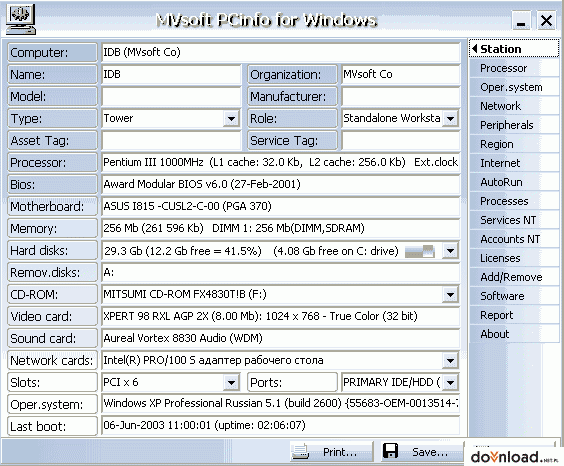This screenshot has width=564, height=466.
Task: Click the floppy disk save icon
Action: tap(391, 451)
